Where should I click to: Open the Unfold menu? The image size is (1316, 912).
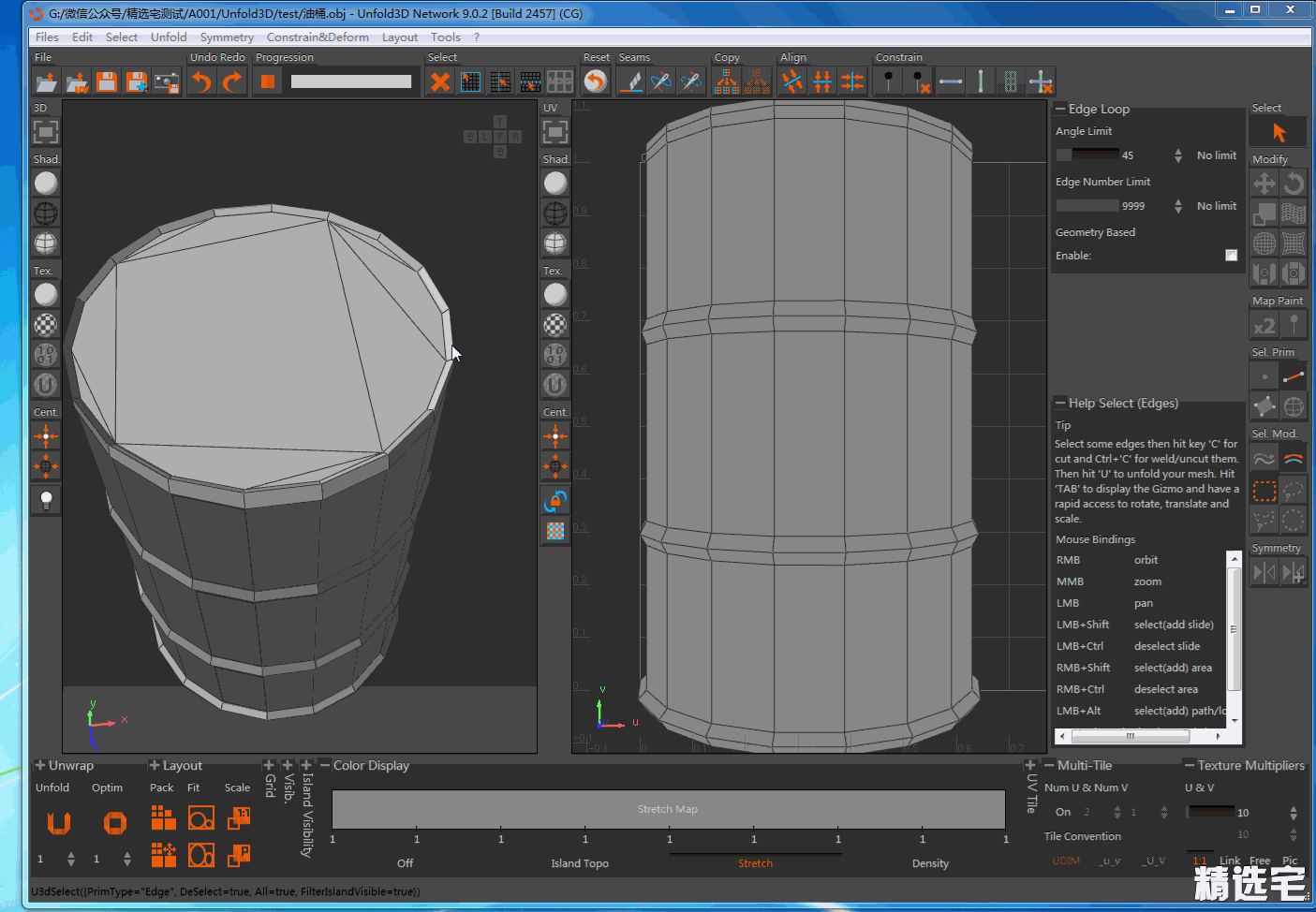(169, 37)
